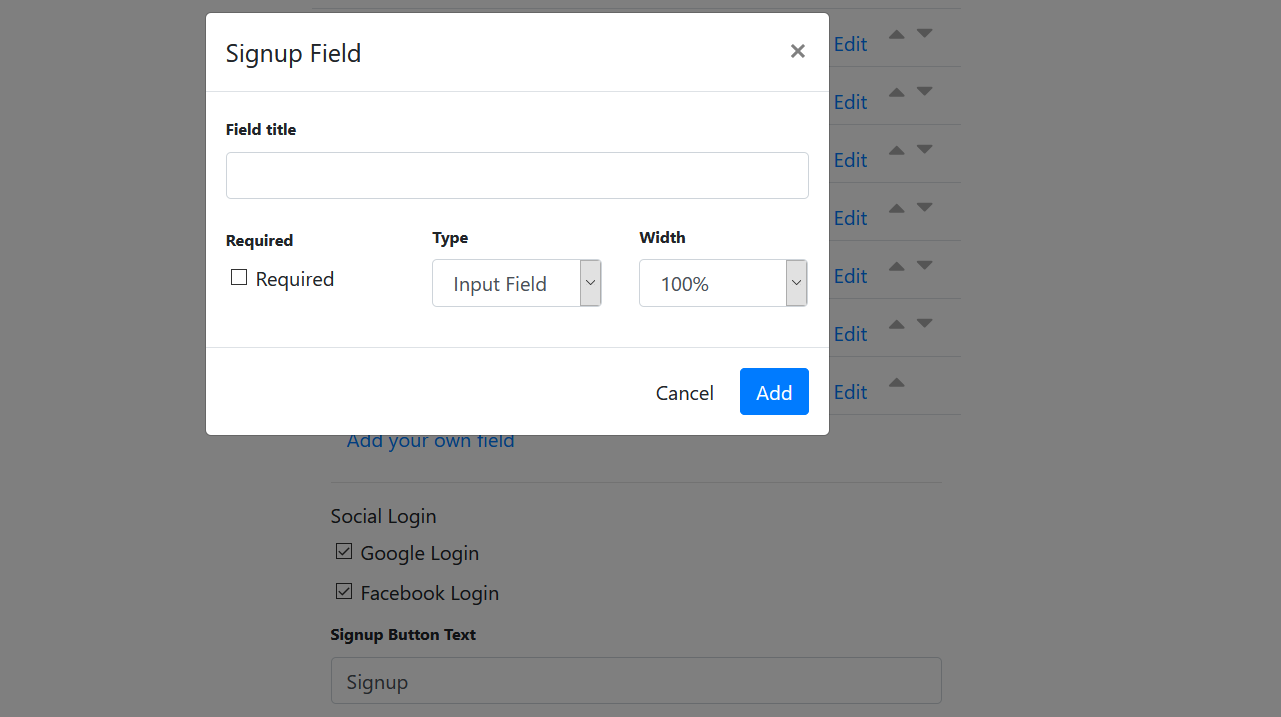Uncheck the Google Login checkbox
This screenshot has height=717, width=1281.
click(344, 551)
